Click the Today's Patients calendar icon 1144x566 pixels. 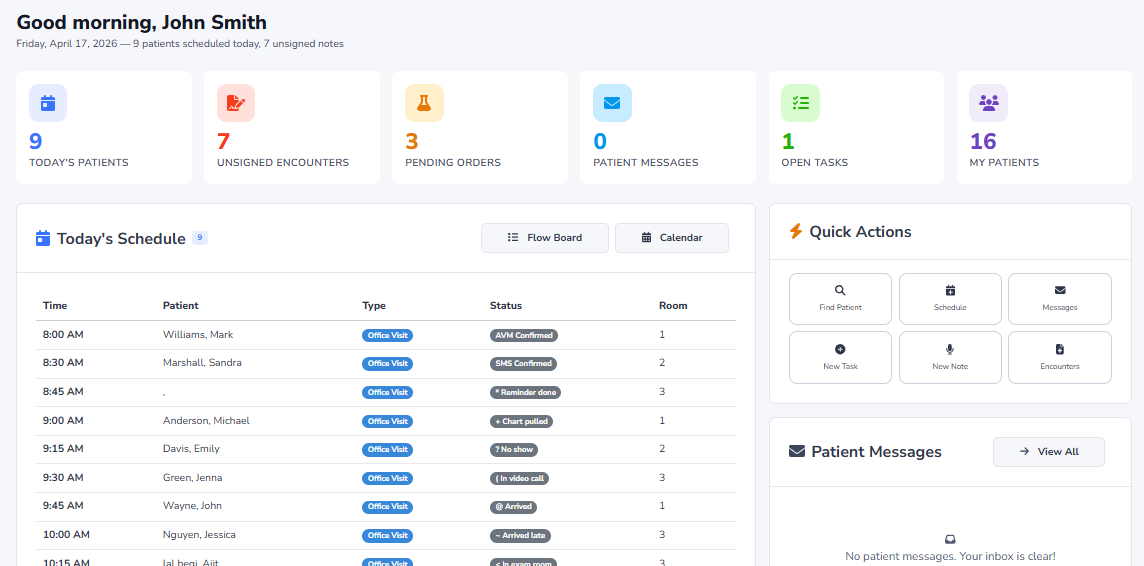tap(48, 103)
